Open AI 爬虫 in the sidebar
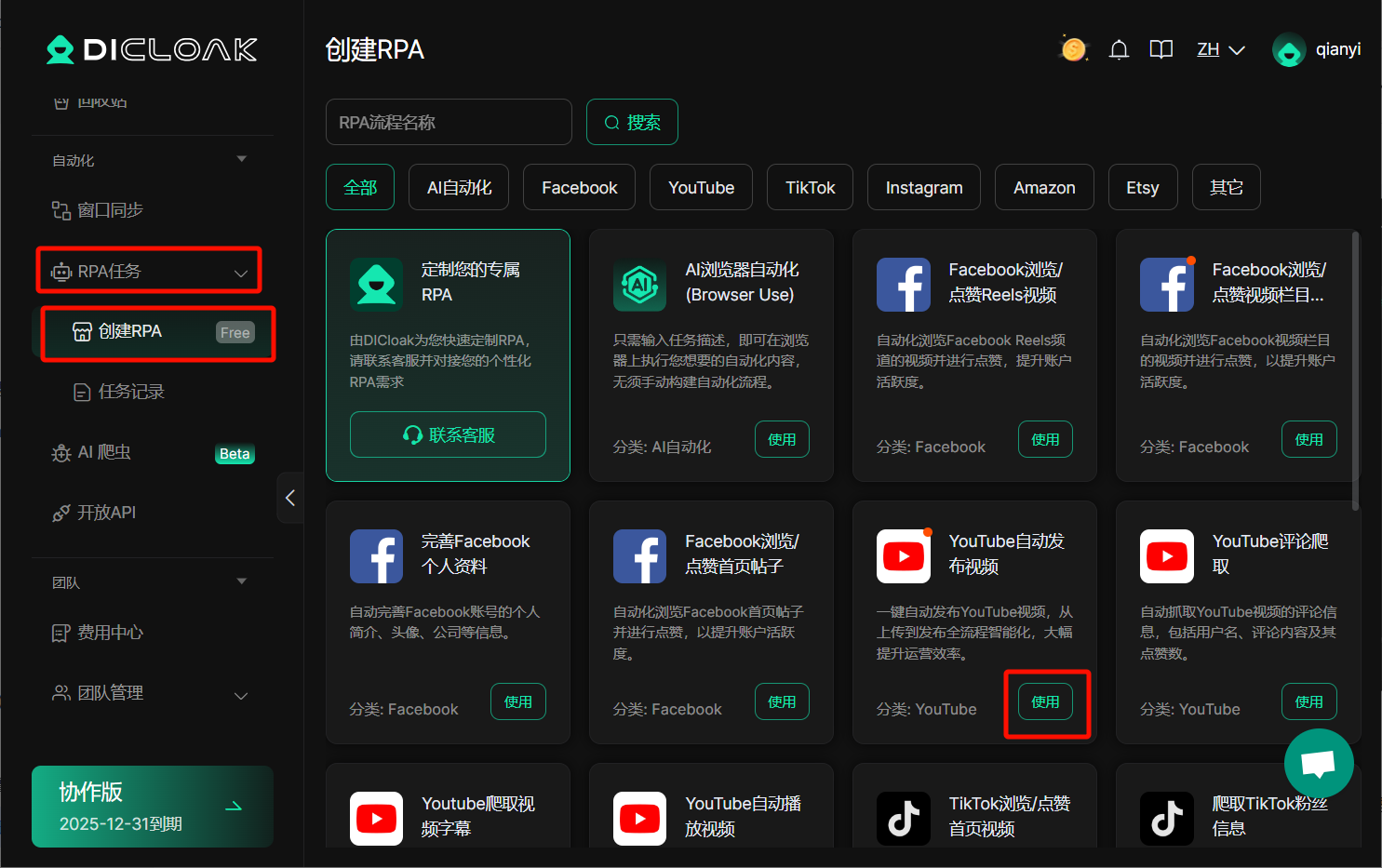This screenshot has height=868, width=1382. (x=104, y=452)
